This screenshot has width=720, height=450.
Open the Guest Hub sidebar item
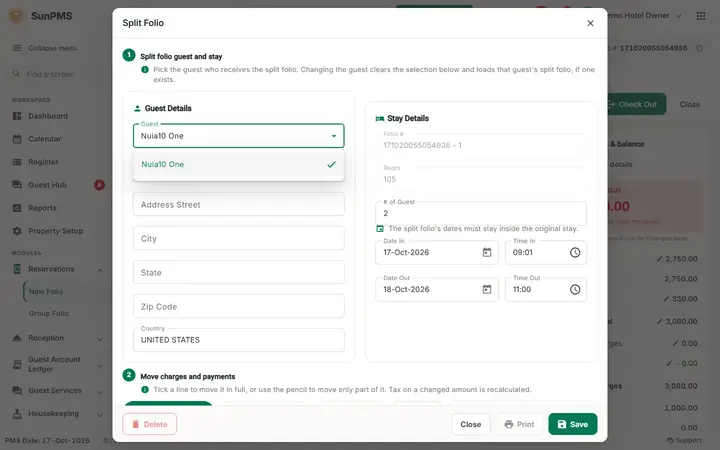click(47, 185)
